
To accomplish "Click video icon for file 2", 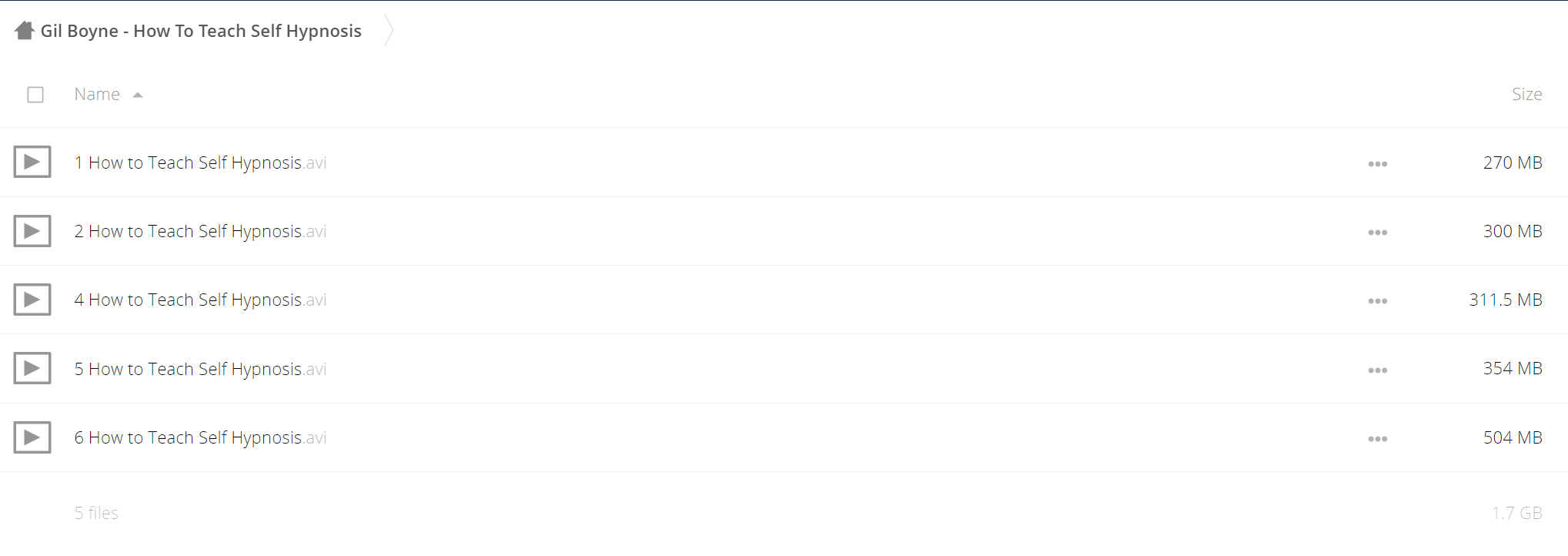I will [32, 231].
